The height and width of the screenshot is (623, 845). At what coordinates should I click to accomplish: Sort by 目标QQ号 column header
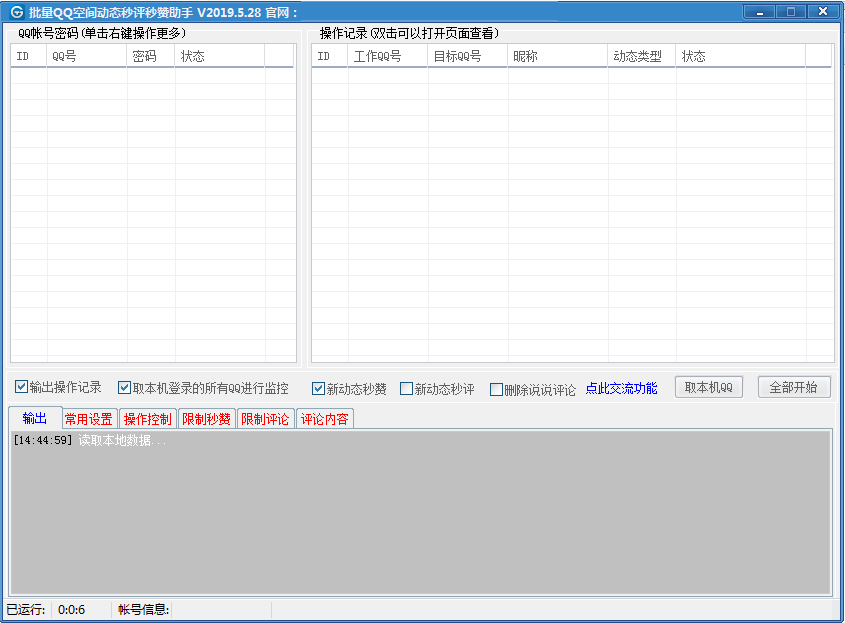click(x=468, y=56)
